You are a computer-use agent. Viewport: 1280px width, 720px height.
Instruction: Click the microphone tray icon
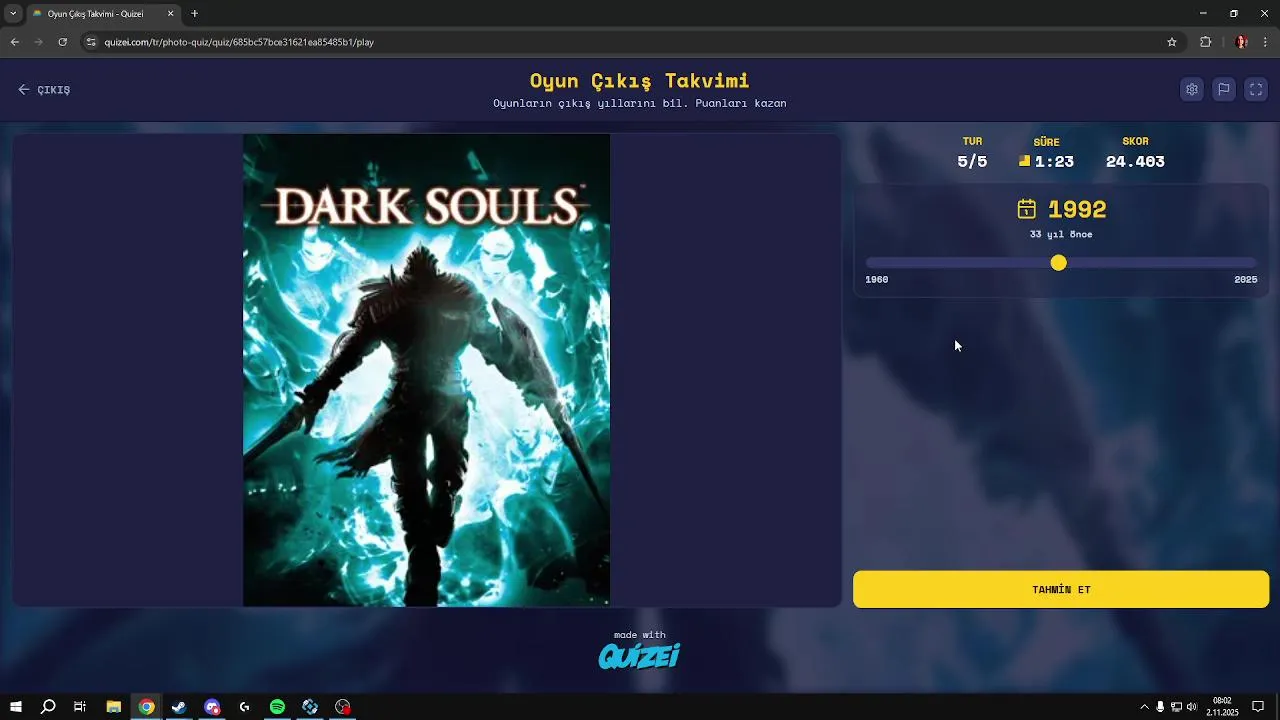[x=1160, y=707]
